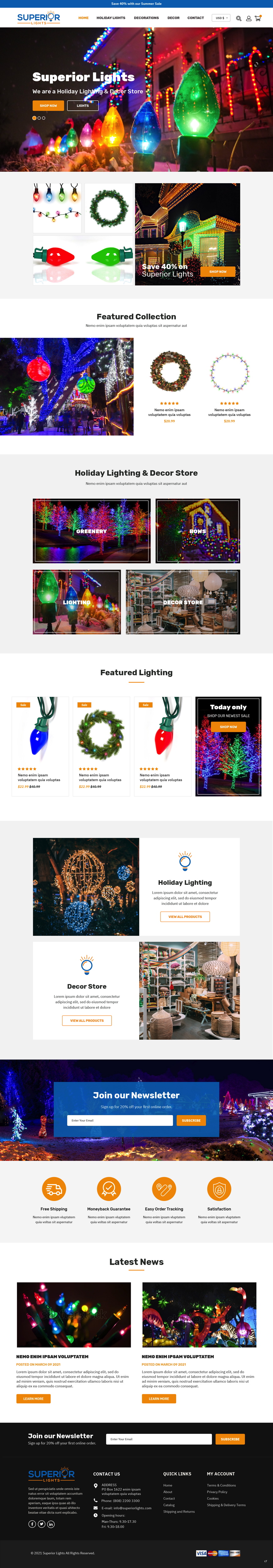Screen dimensions: 273x1568
Task: Open the user account icon
Action: 249,18
